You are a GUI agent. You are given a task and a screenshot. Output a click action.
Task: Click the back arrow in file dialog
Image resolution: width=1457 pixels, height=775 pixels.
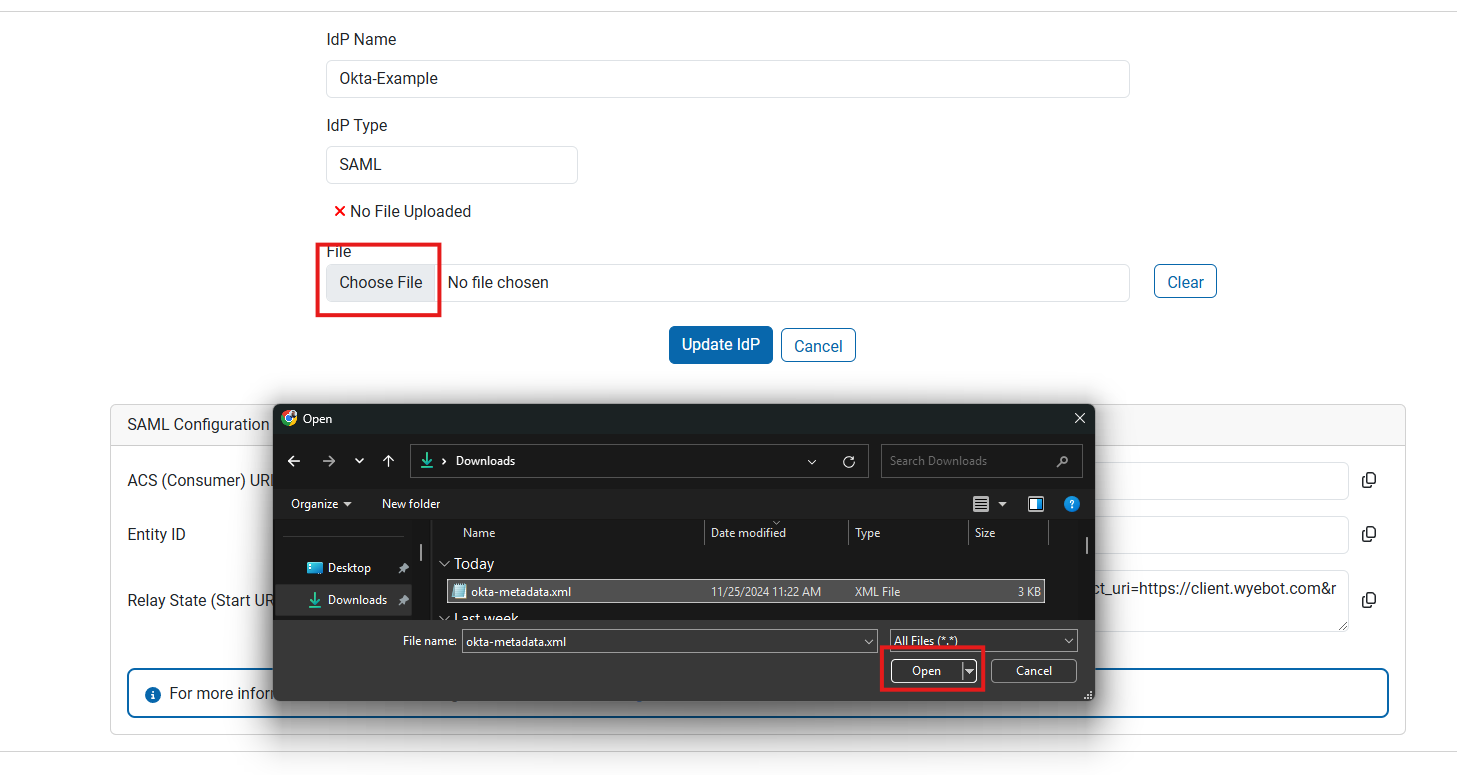tap(293, 461)
